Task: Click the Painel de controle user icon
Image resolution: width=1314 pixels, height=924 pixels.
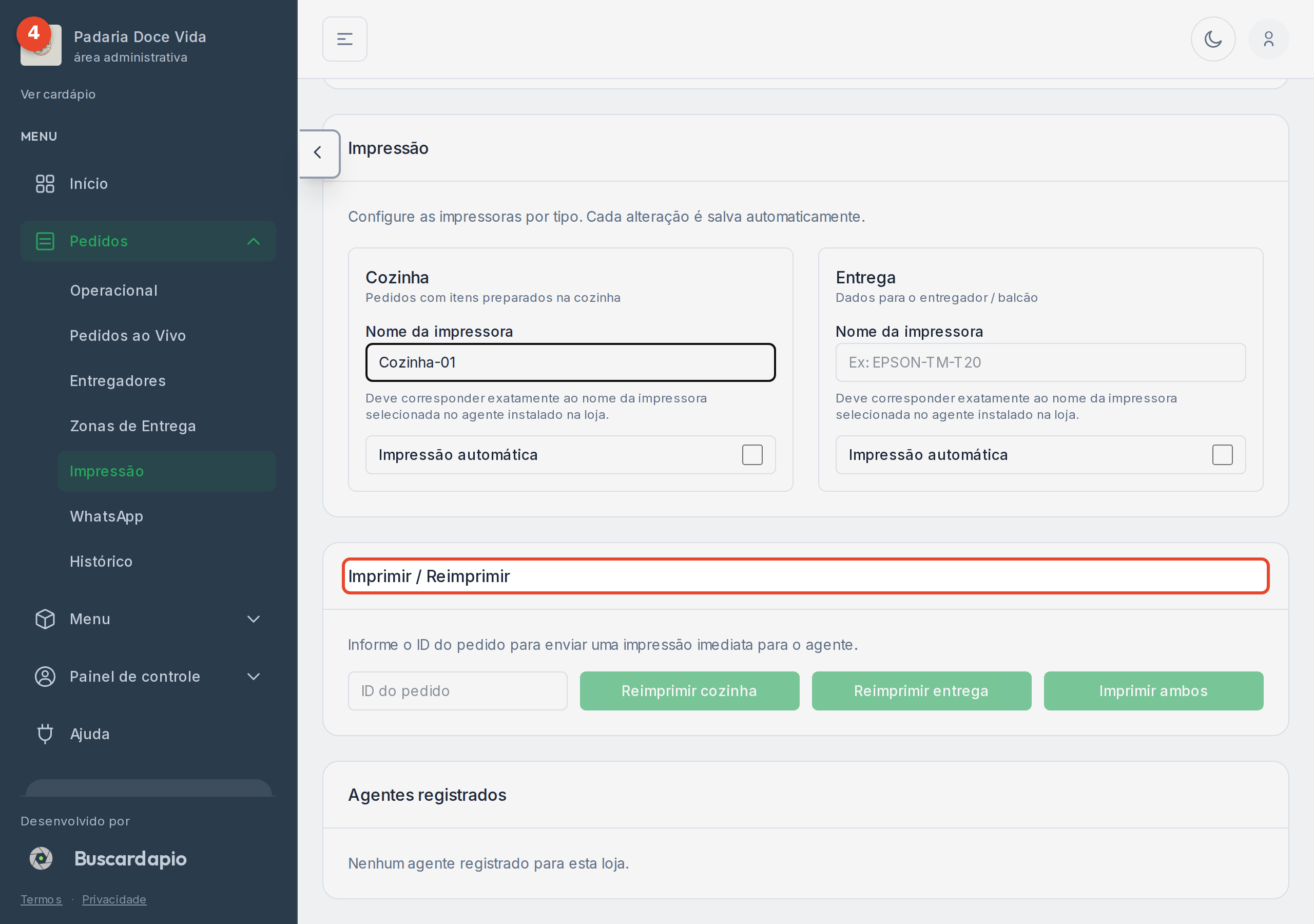Action: (x=45, y=676)
